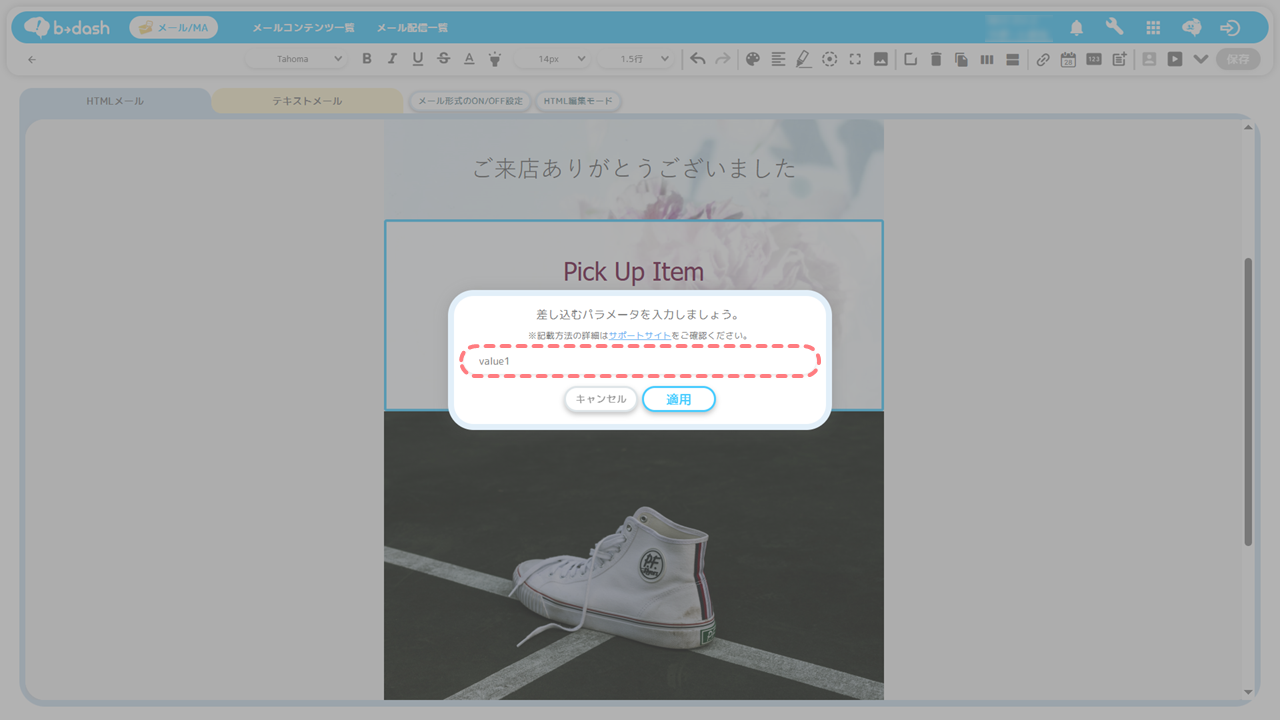Toggle strikethrough formatting

point(444,59)
